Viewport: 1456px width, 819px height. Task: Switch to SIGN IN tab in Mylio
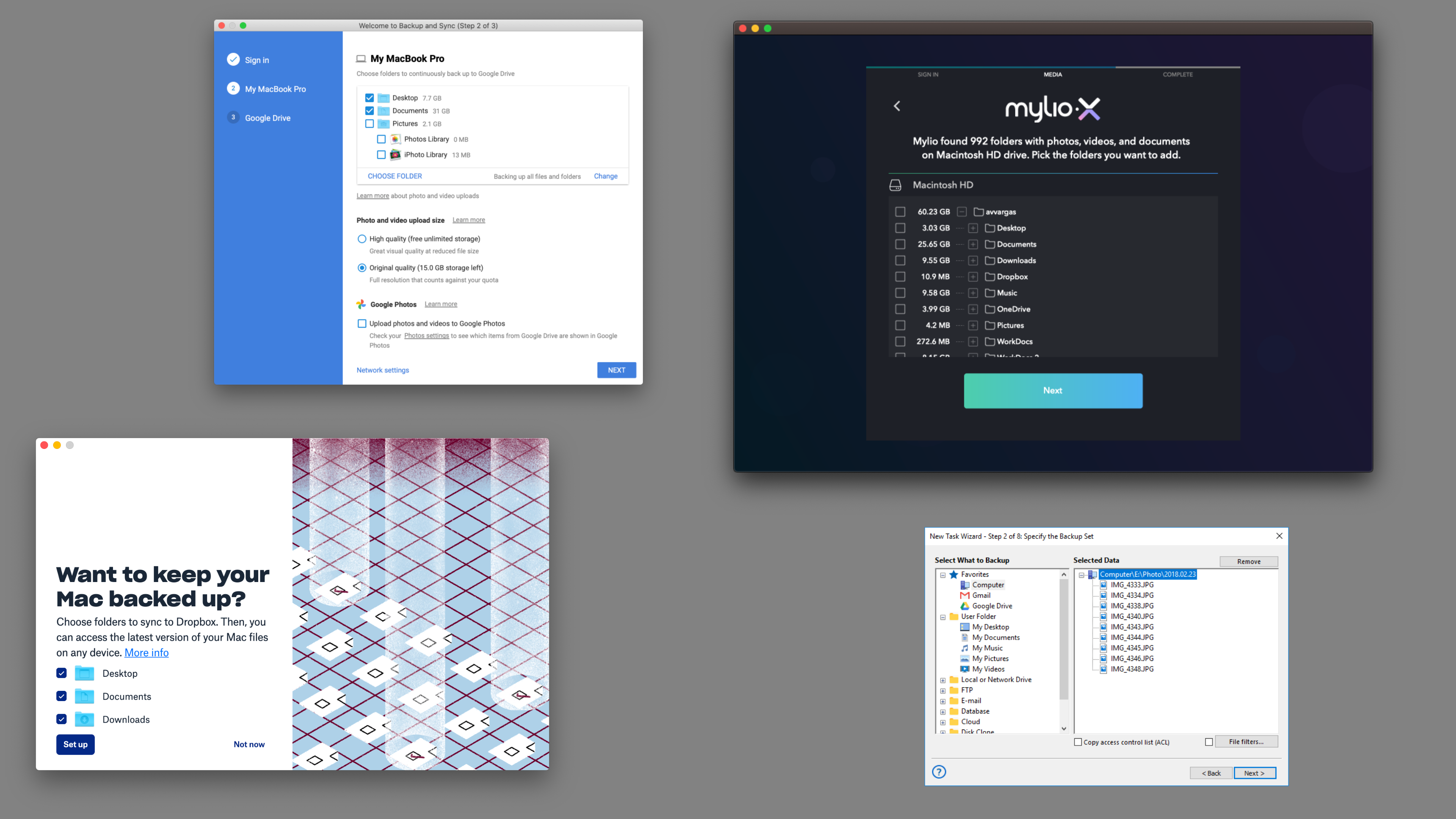[928, 75]
